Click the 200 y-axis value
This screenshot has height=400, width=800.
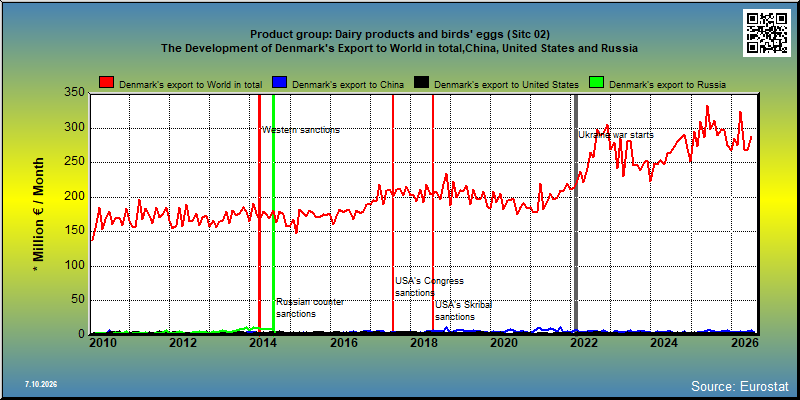pos(75,197)
